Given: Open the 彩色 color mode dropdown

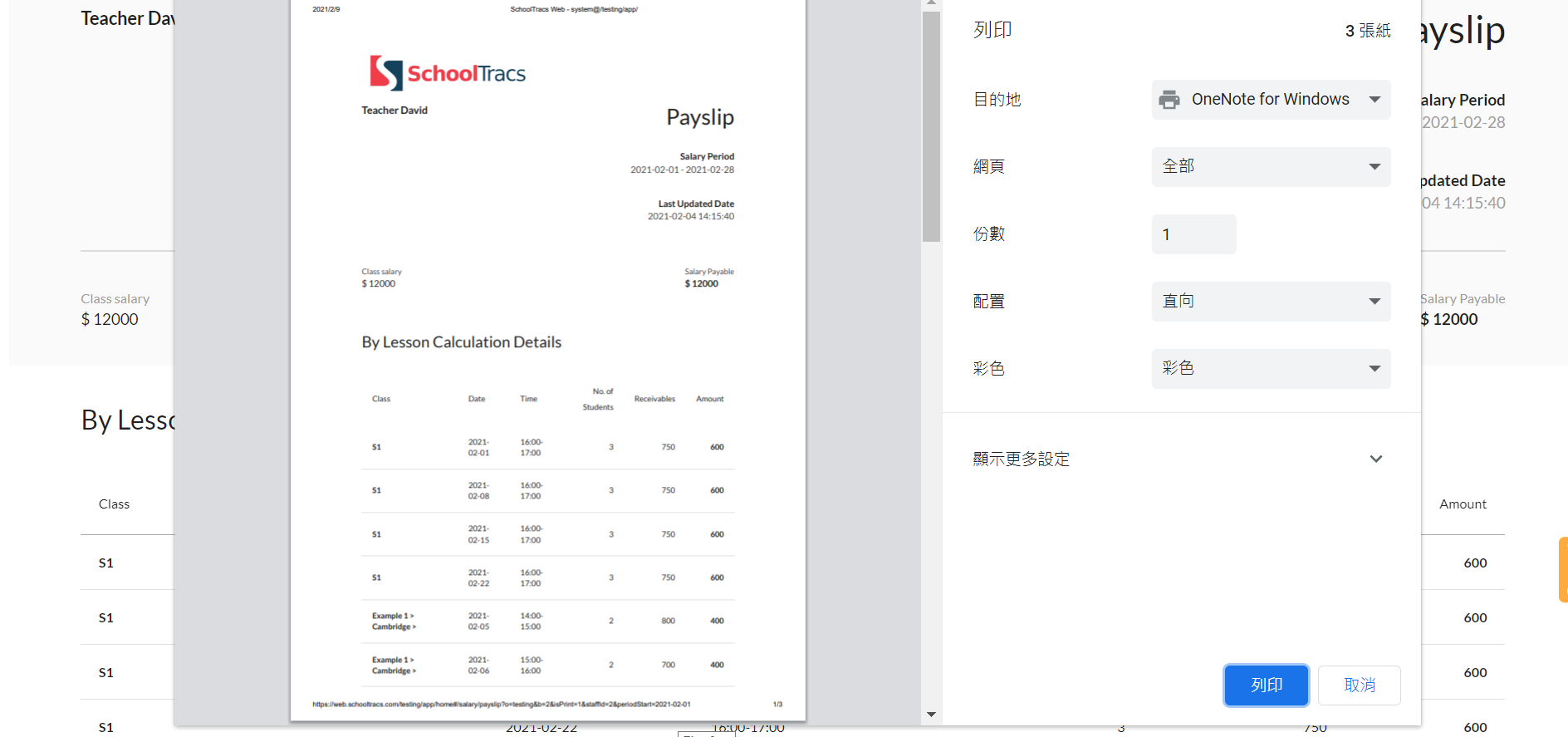Looking at the screenshot, I should 1270,369.
